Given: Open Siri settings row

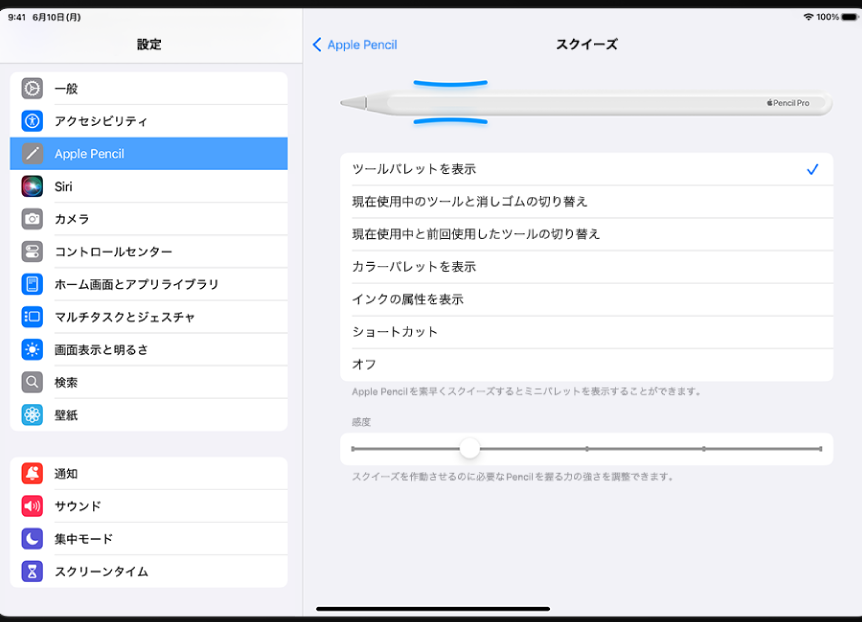Looking at the screenshot, I should pos(148,186).
